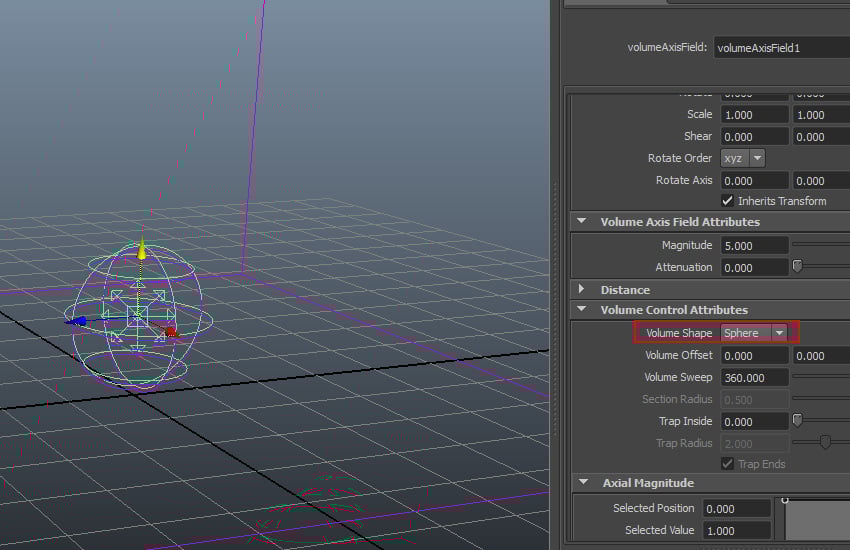Click the center square of the move manipulator
The height and width of the screenshot is (550, 850).
point(137,316)
